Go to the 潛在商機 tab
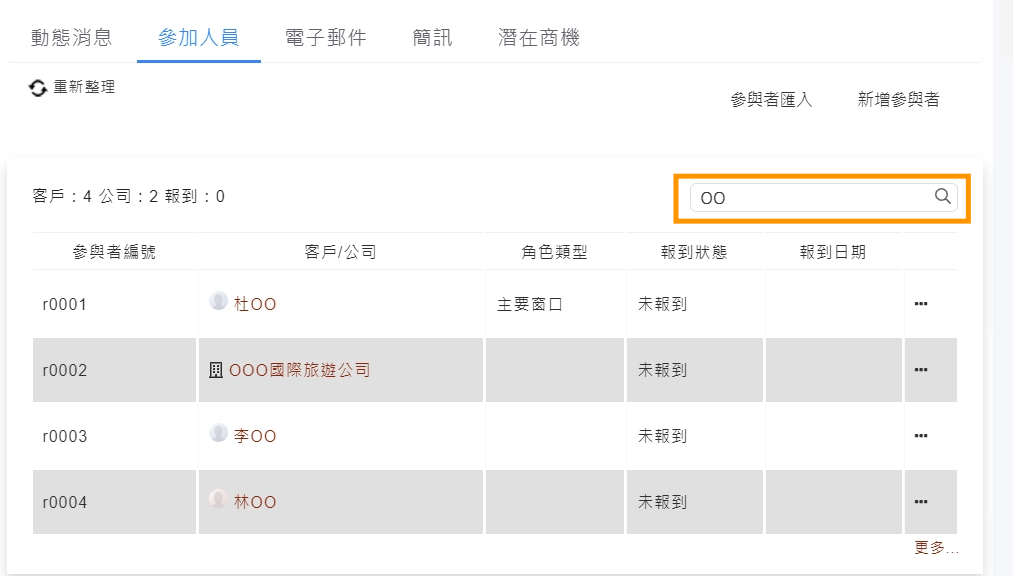The width and height of the screenshot is (1013, 576). (539, 38)
